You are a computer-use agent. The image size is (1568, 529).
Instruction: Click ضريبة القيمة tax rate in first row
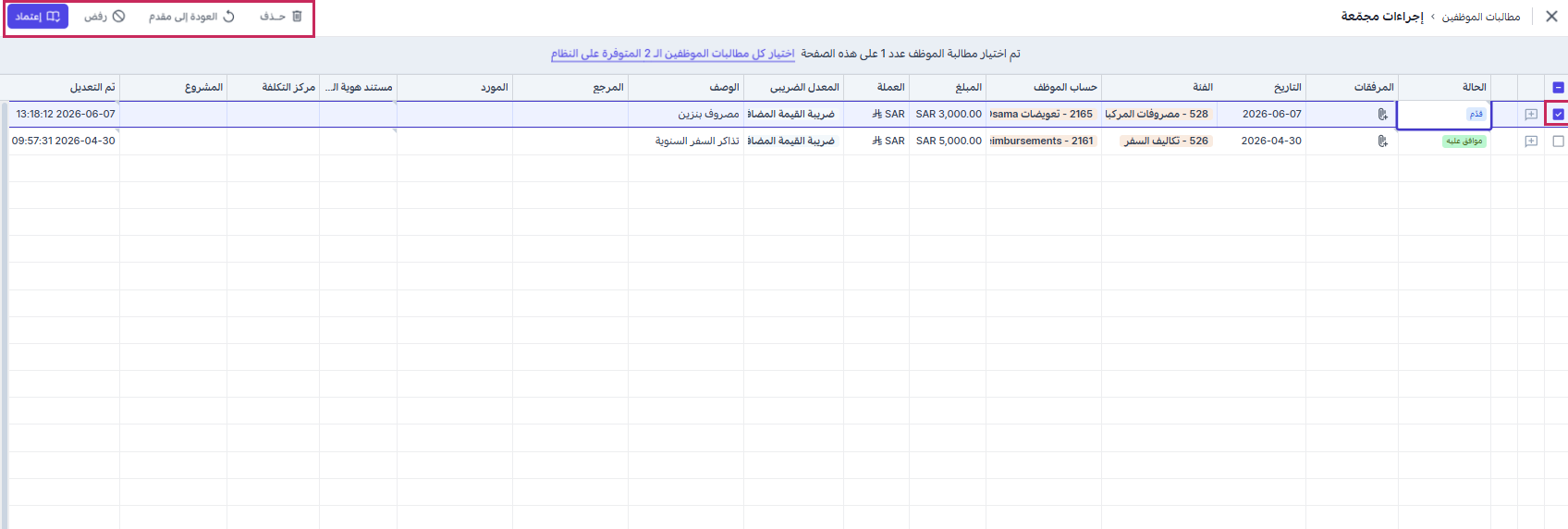click(x=793, y=115)
